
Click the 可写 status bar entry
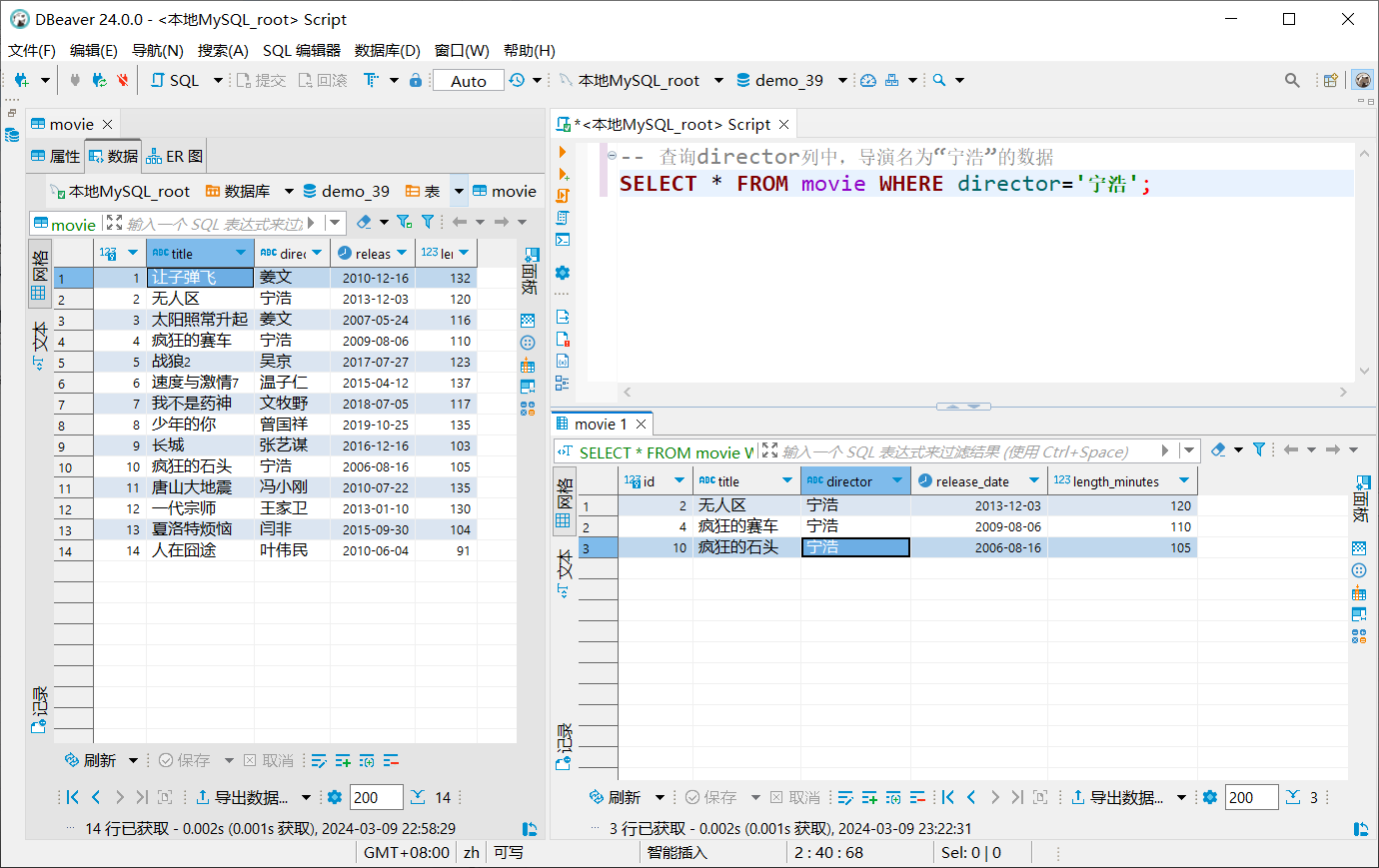point(508,852)
